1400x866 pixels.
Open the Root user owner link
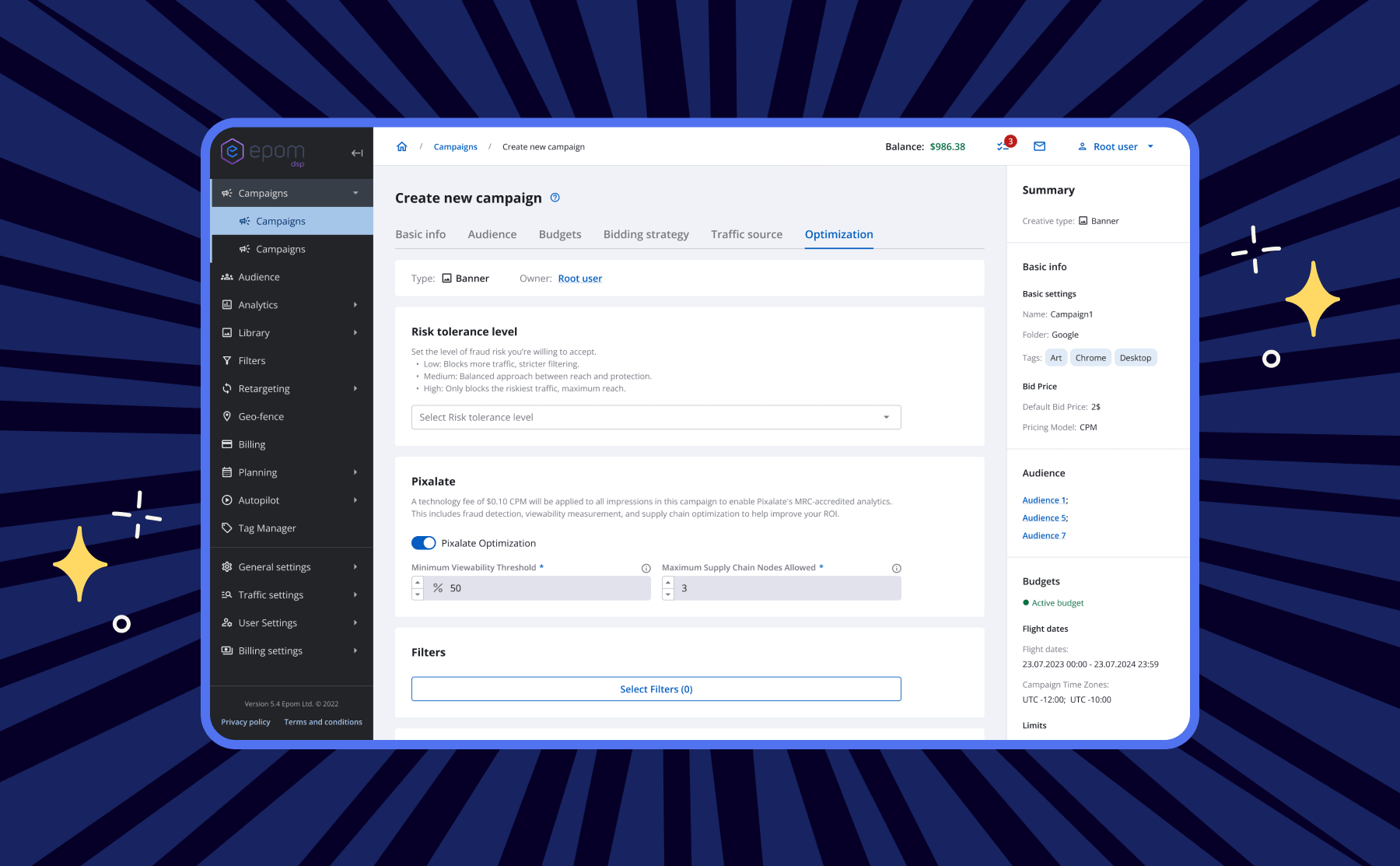[580, 279]
